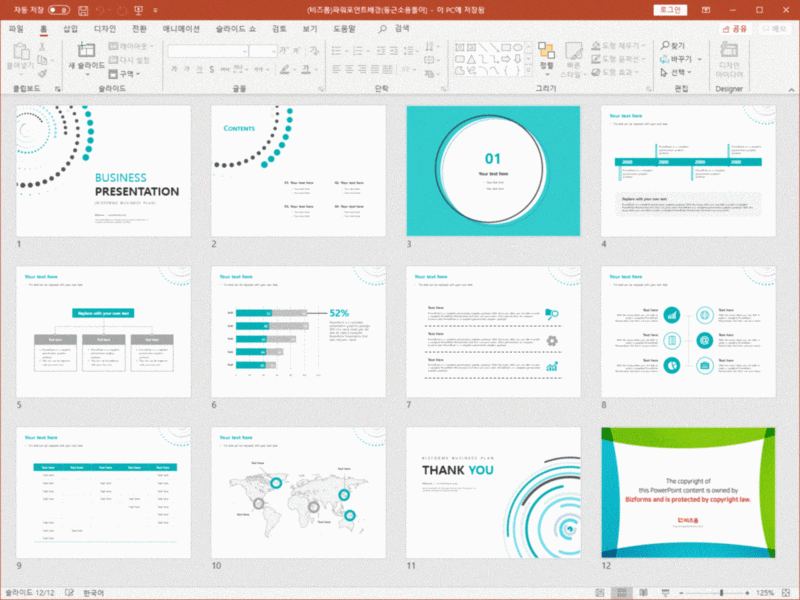Click the Share (공유) button

click(x=735, y=29)
